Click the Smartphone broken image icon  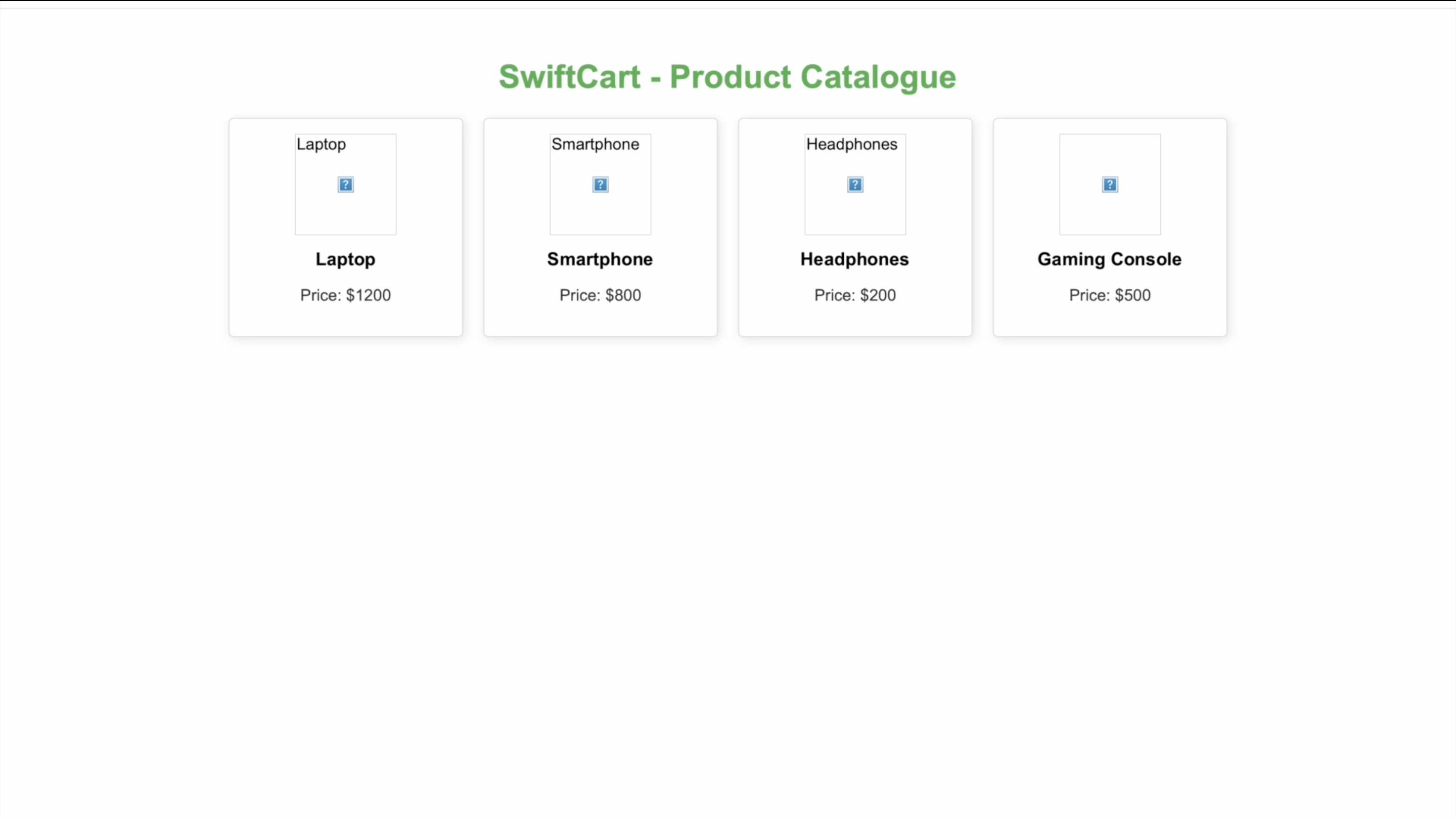[600, 185]
